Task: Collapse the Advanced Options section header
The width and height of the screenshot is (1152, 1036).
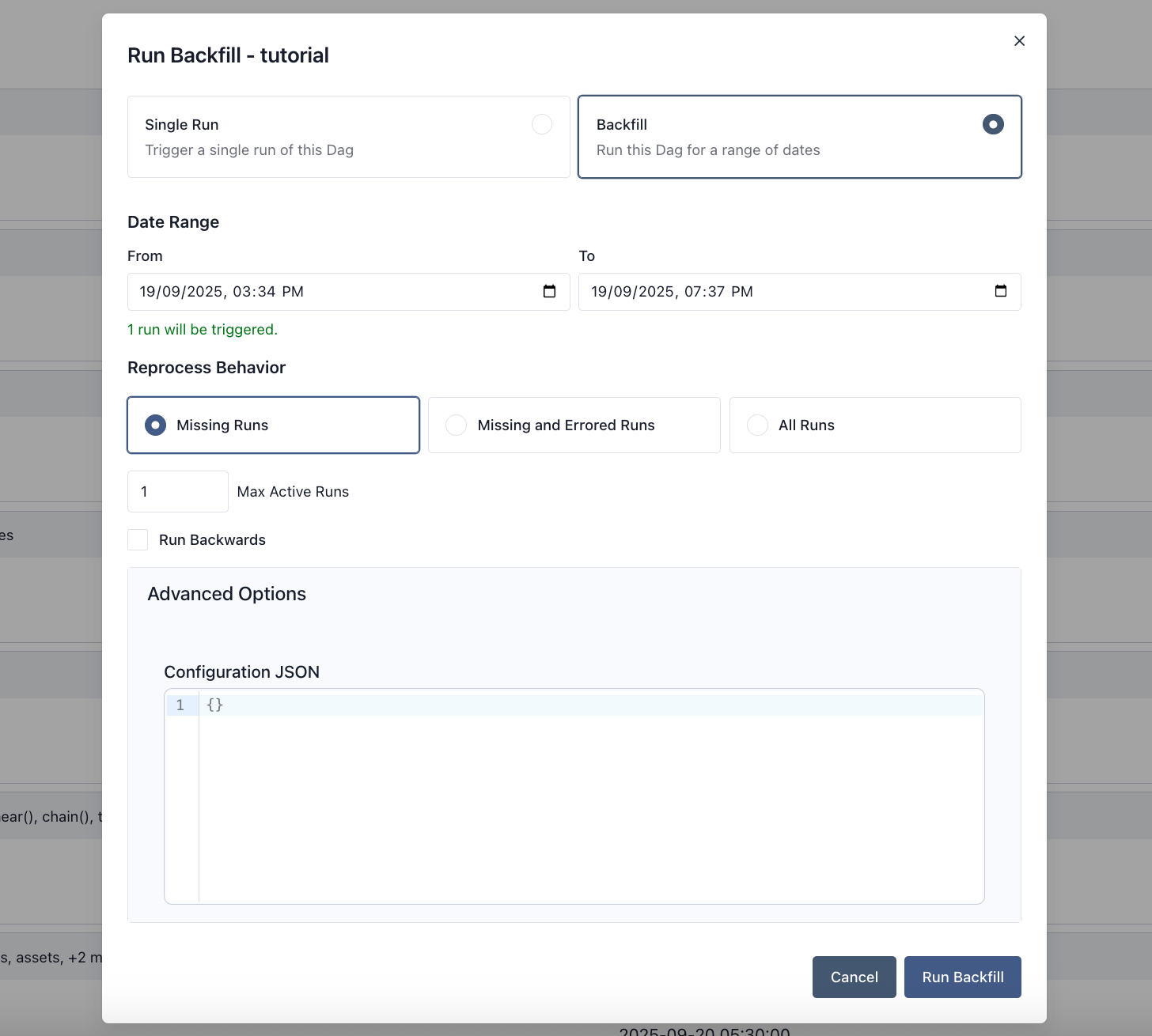Action: click(x=227, y=594)
